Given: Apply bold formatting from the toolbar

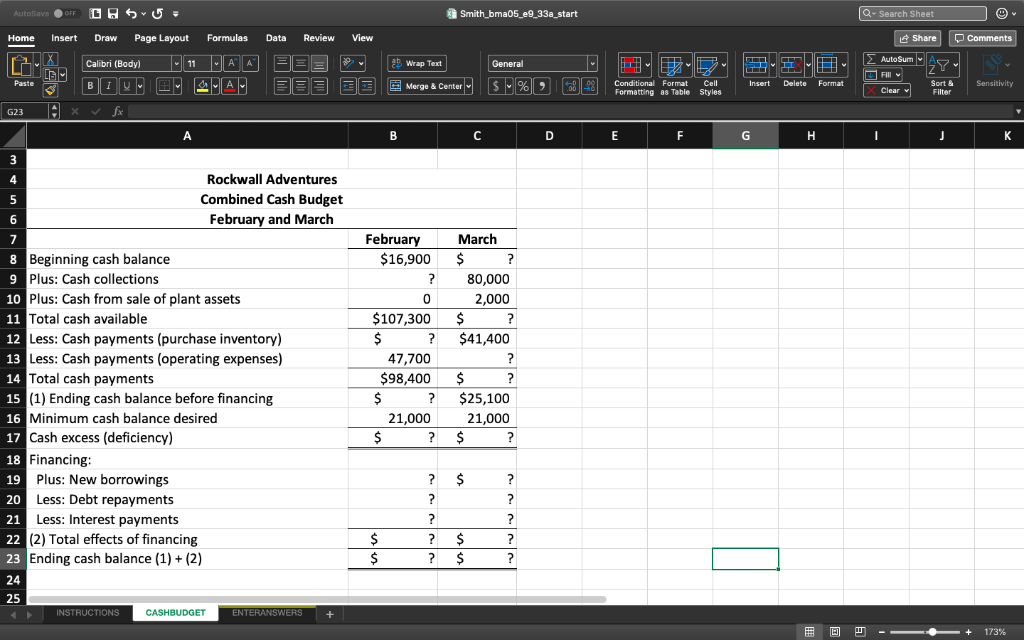Looking at the screenshot, I should point(88,86).
